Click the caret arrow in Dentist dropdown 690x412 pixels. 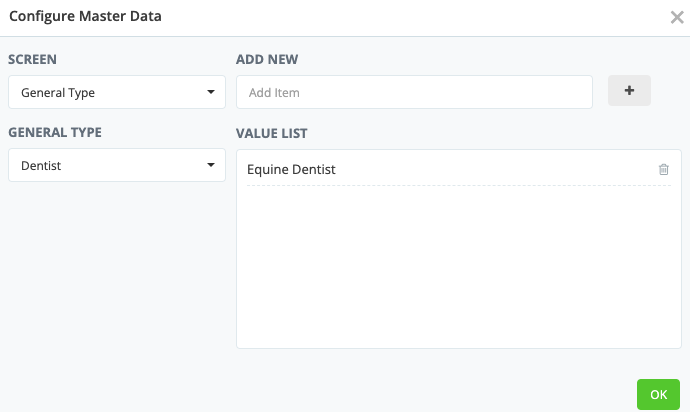pos(211,166)
